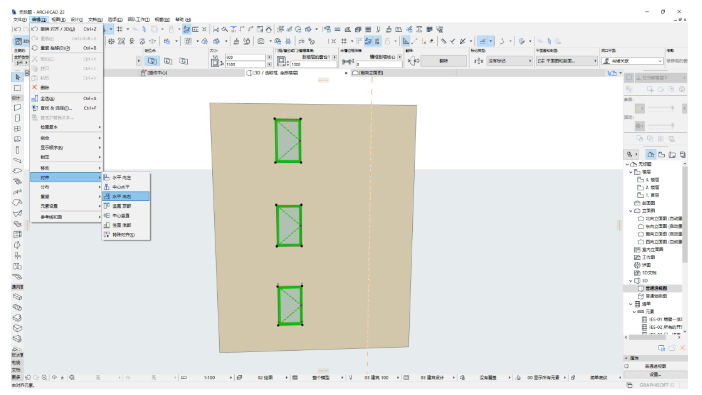Toggle the second window anchor geometry option
702x395 pixels.
point(168,61)
